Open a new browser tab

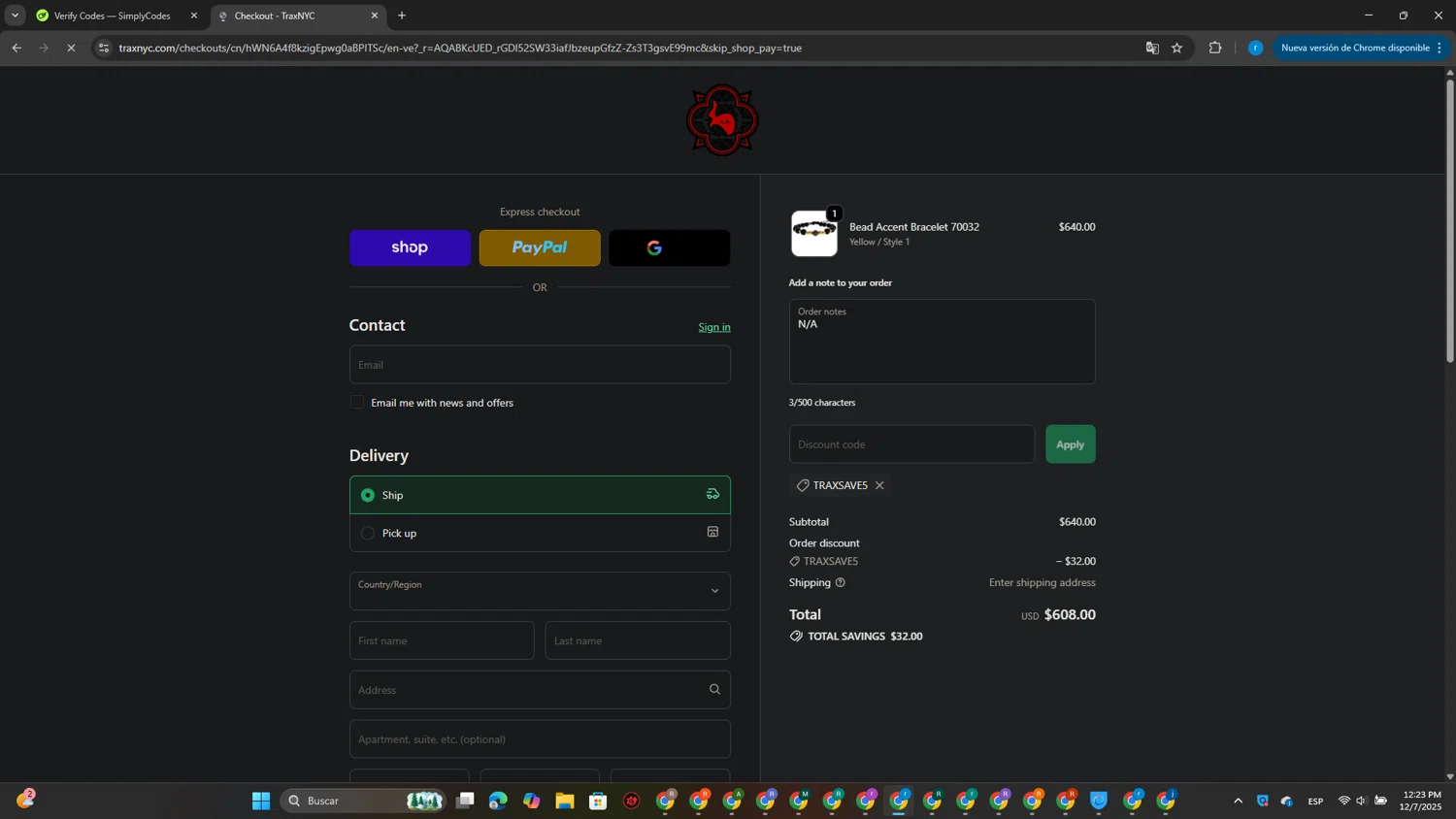(x=402, y=16)
